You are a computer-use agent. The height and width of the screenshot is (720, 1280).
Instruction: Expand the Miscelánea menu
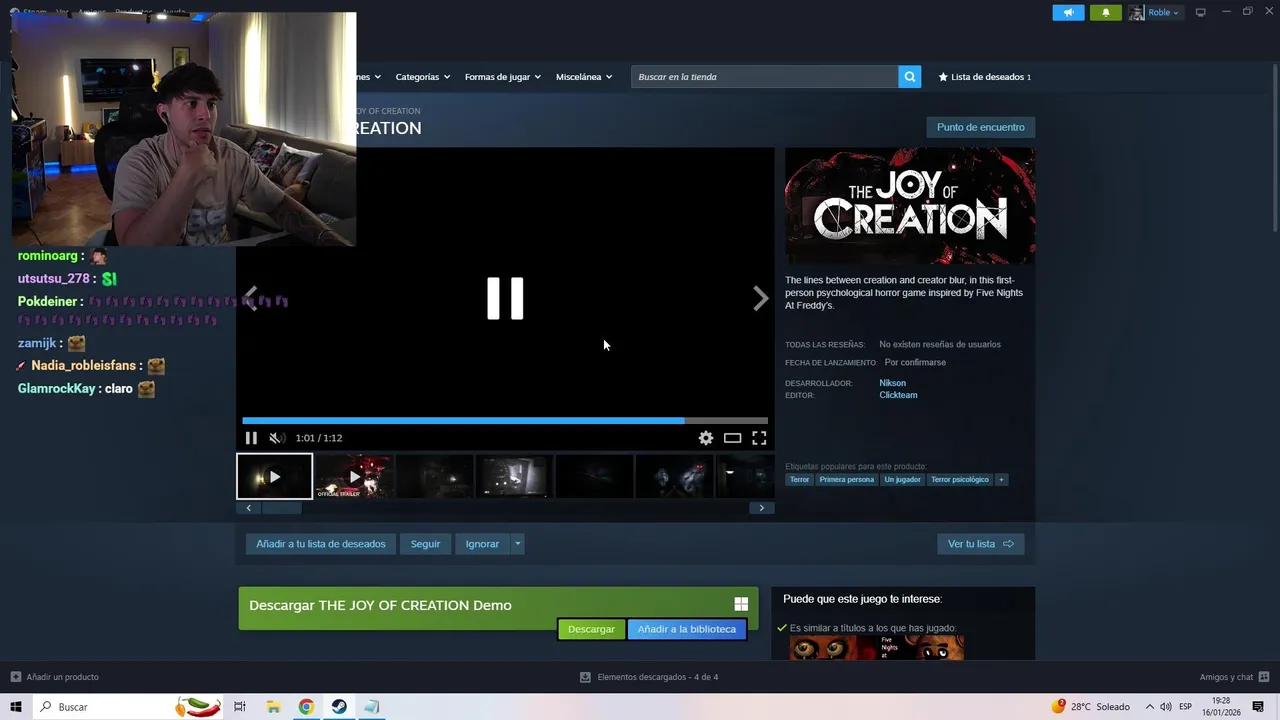[584, 77]
